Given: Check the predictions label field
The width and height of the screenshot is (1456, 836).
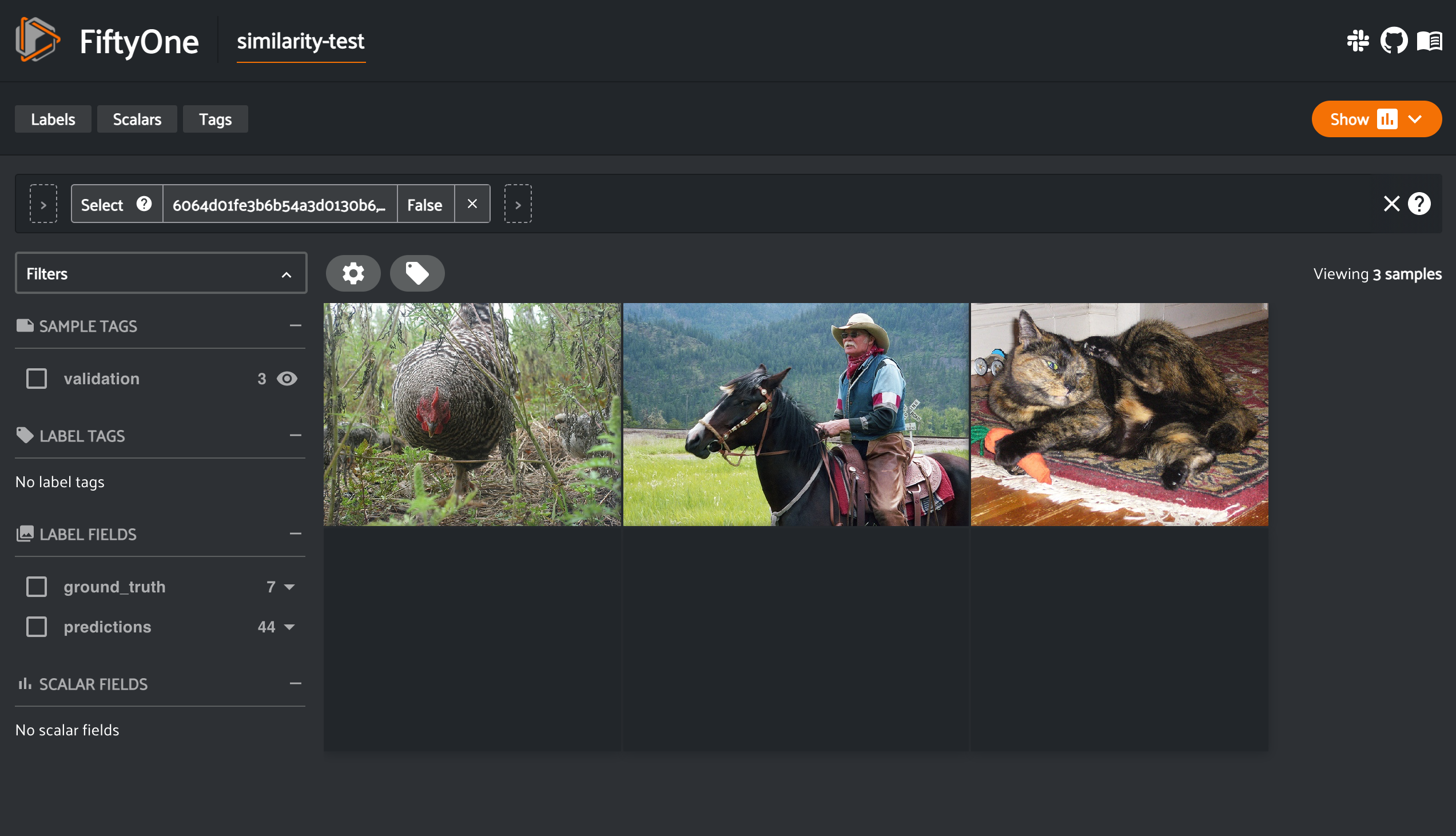Looking at the screenshot, I should click(x=37, y=627).
